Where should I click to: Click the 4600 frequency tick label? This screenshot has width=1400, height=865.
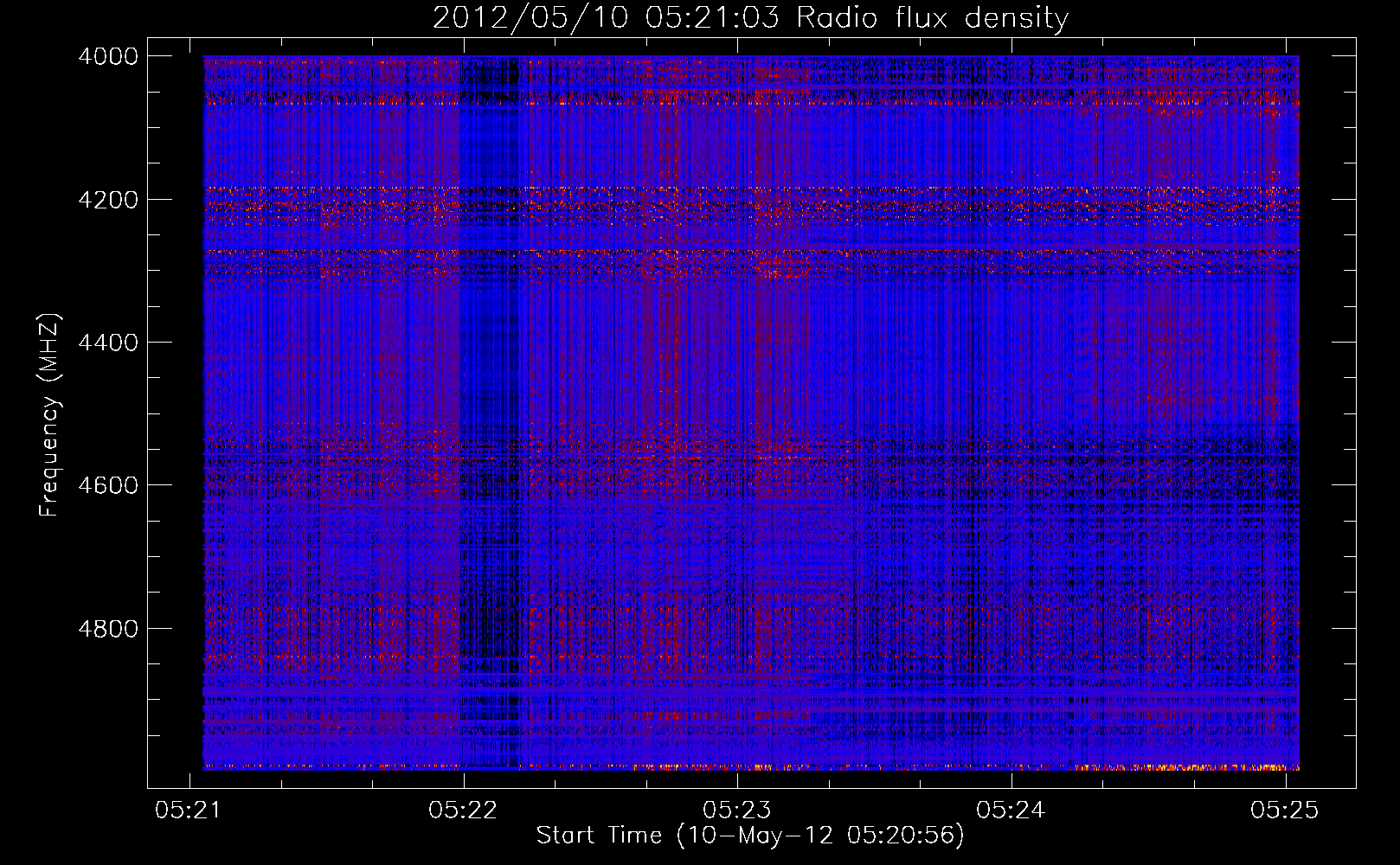pyautogui.click(x=108, y=485)
